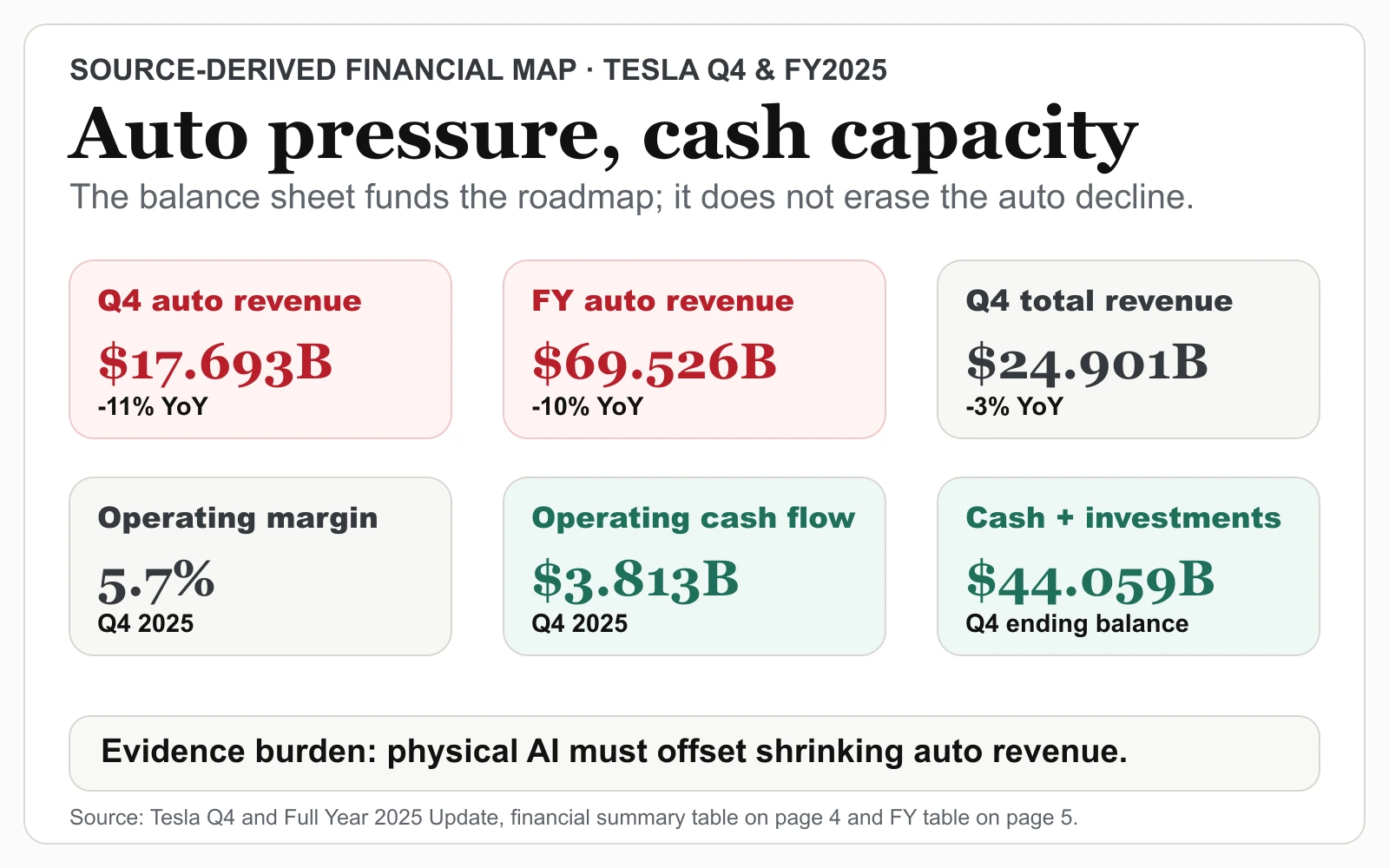Image resolution: width=1389 pixels, height=868 pixels.
Task: Open the Cash + investments card
Action: pos(1129,566)
